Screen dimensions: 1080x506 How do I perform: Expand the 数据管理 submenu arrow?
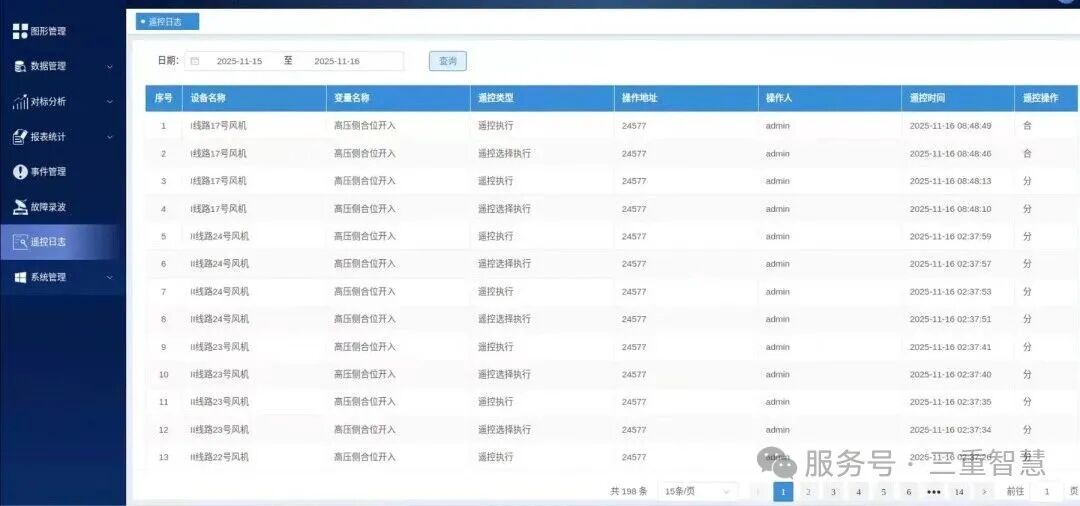point(110,67)
